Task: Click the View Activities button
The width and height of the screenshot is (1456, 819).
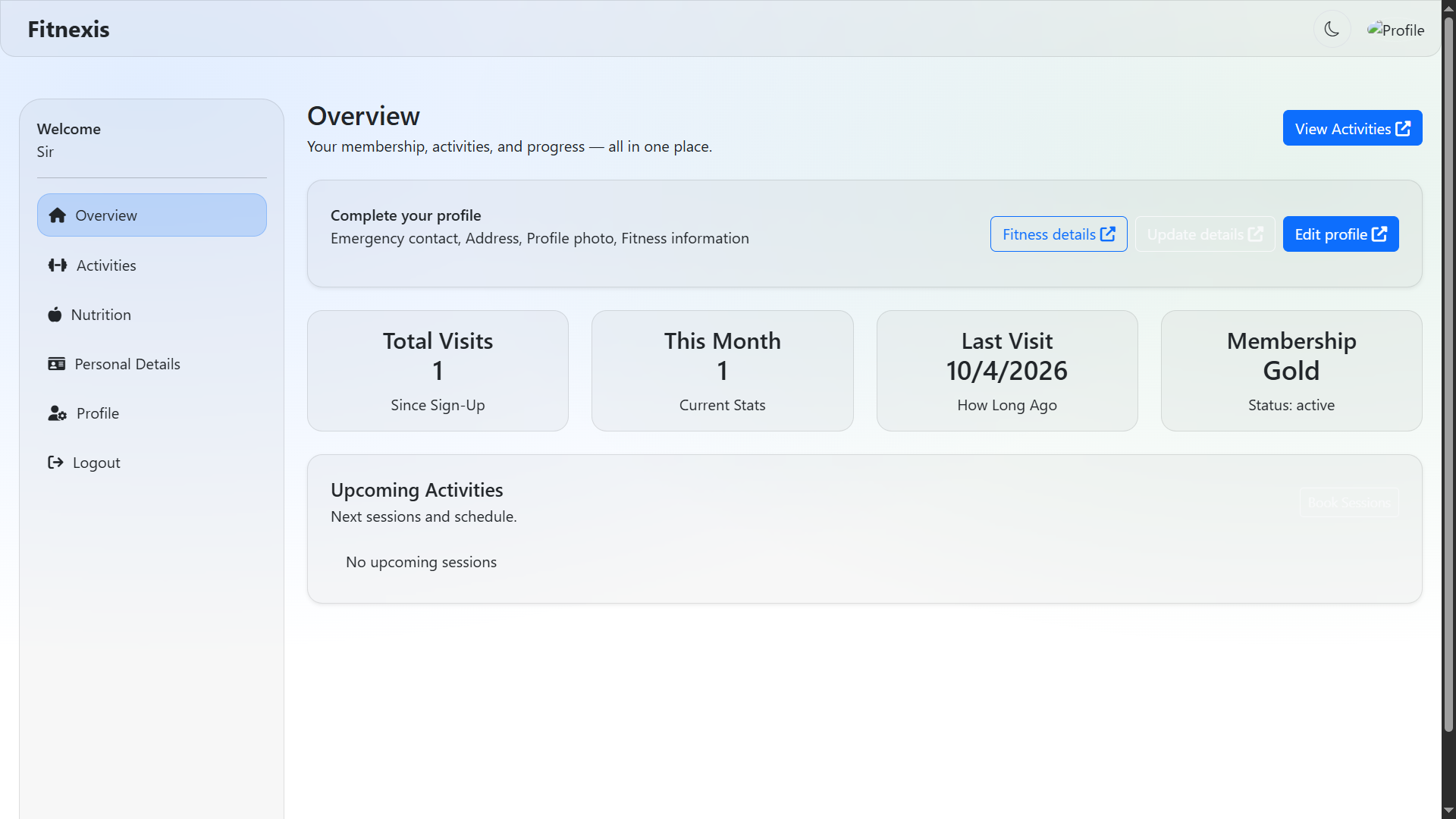Action: (1352, 128)
